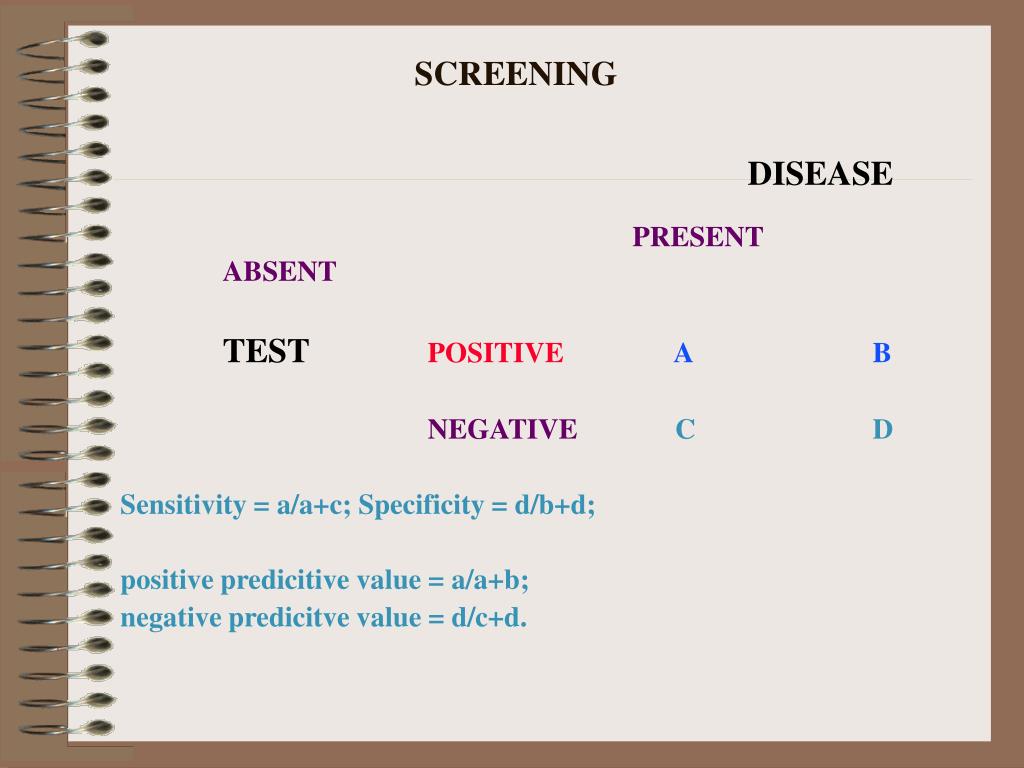Select cell letter C
Image resolution: width=1024 pixels, height=768 pixels.
click(x=685, y=429)
